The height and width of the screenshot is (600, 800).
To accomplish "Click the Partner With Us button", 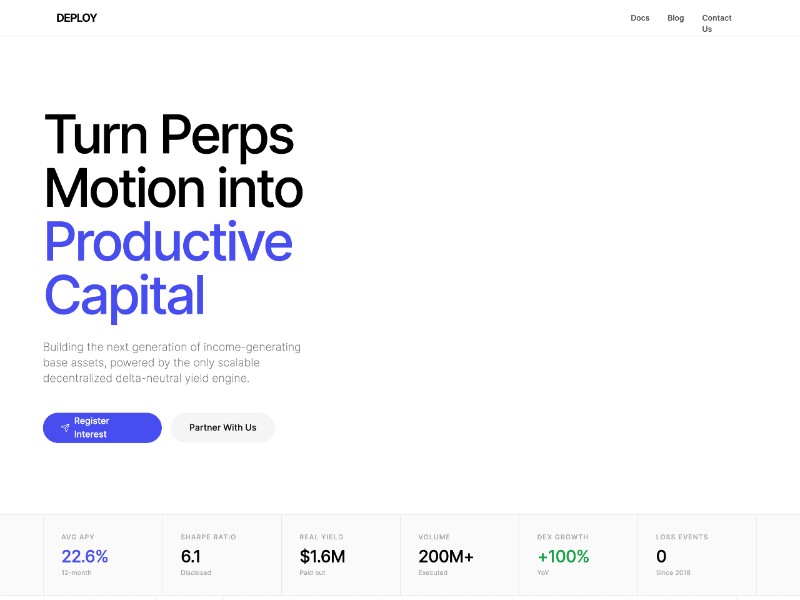I will [222, 427].
